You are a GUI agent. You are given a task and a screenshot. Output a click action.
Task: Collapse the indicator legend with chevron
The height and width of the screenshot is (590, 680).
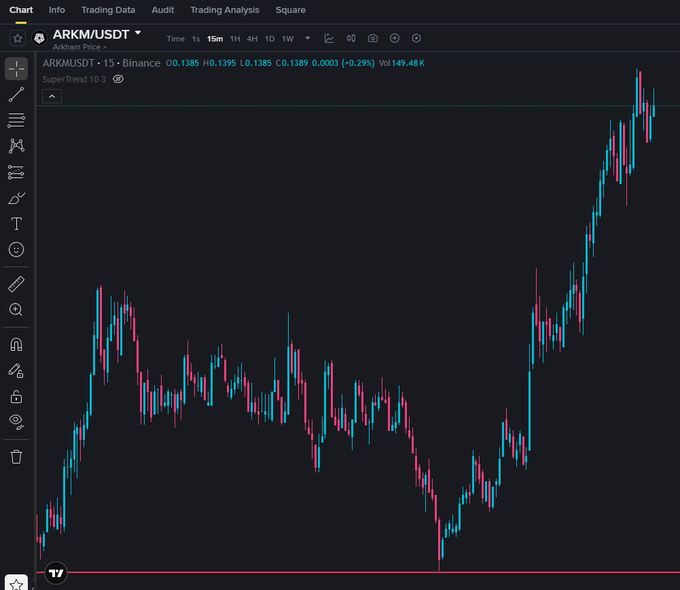pos(52,96)
